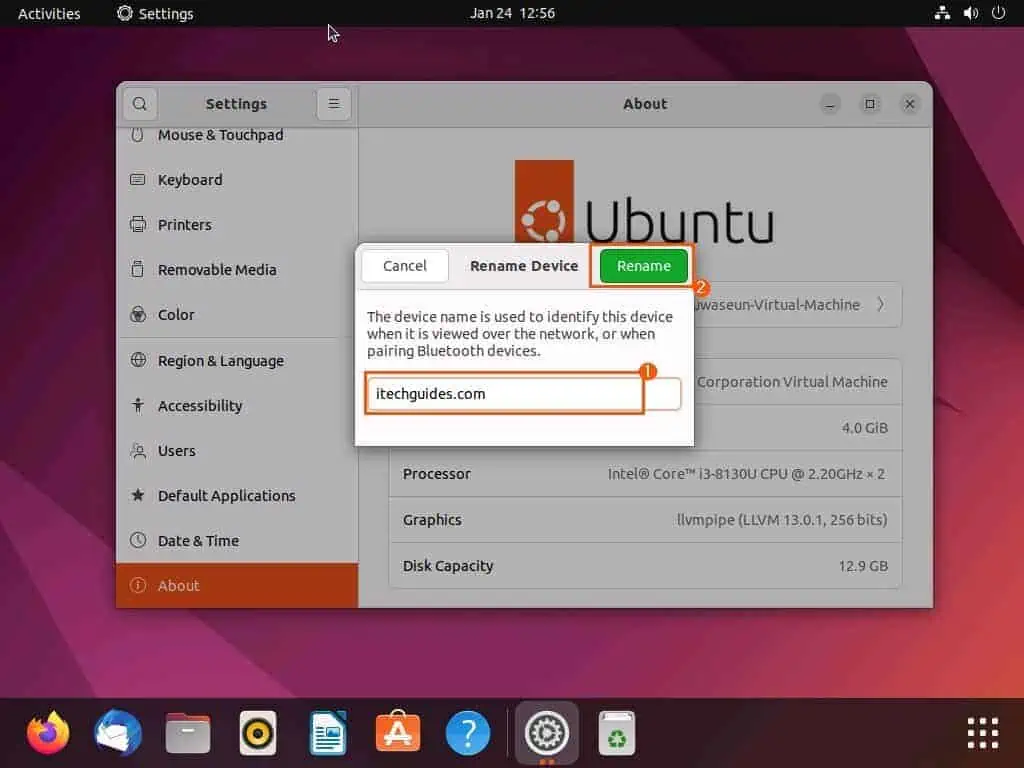
Task: Select Date & Time in sidebar
Action: [198, 541]
